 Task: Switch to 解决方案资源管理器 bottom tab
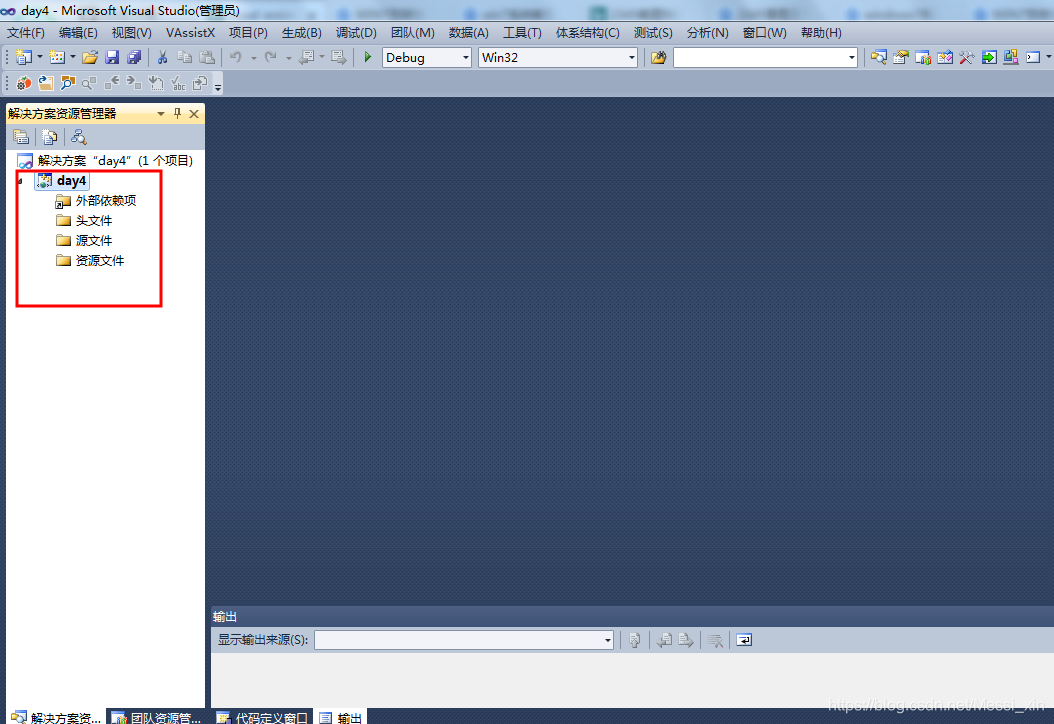pyautogui.click(x=56, y=717)
